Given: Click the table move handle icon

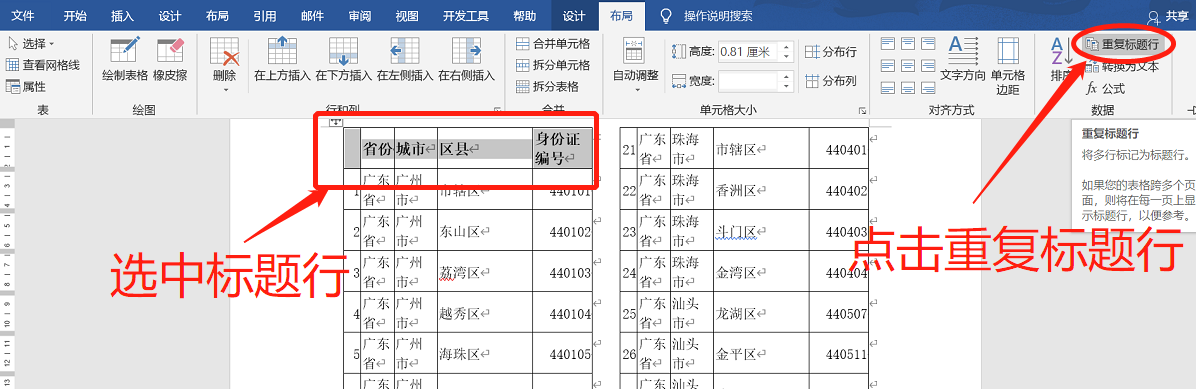Looking at the screenshot, I should coord(336,122).
